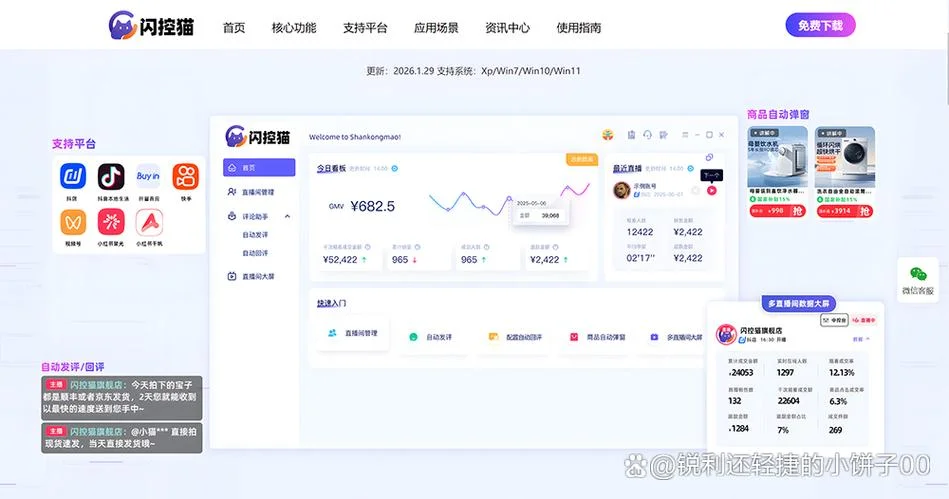Click the GMV value ¥682.5
Screen dimensions: 949x499
coord(372,207)
